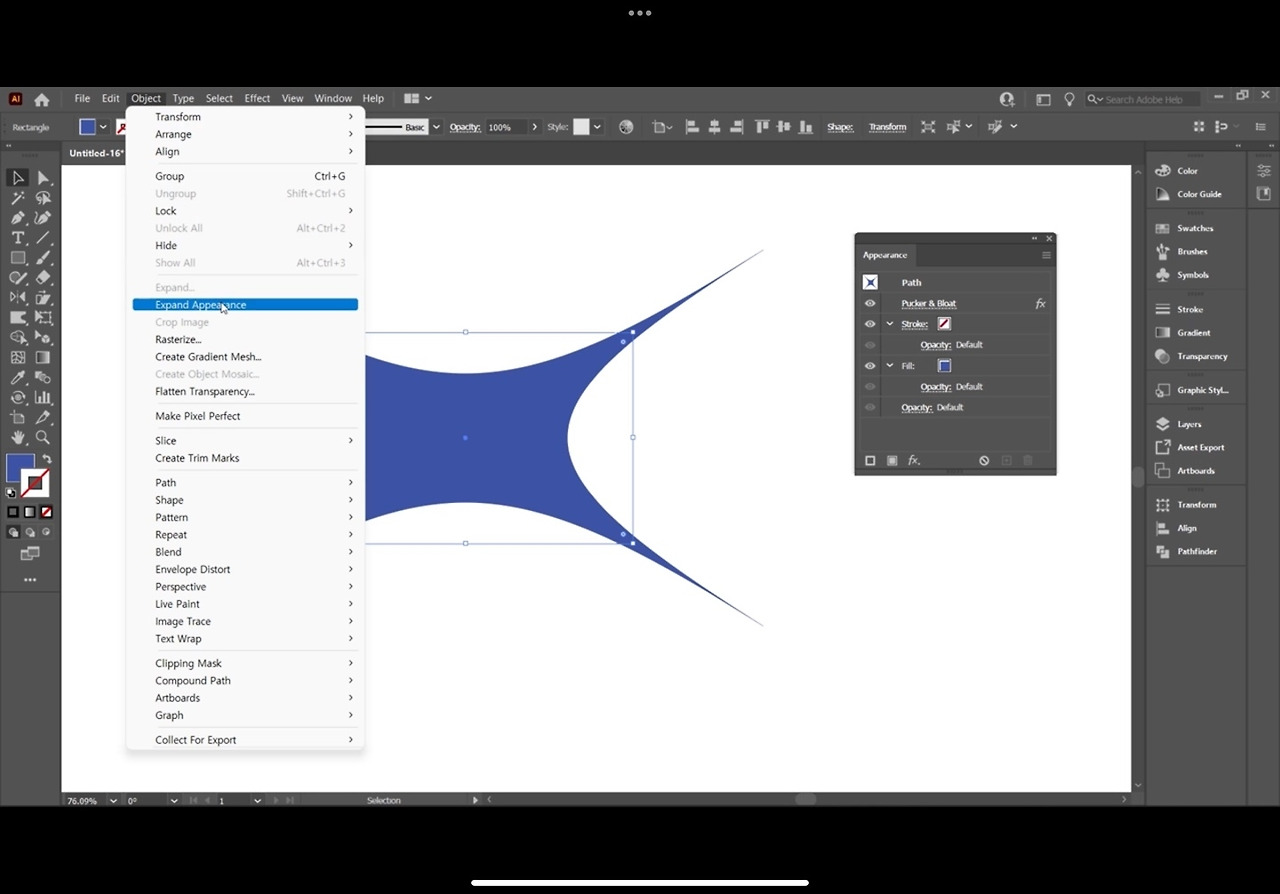This screenshot has width=1280, height=894.
Task: Select the Line Segment tool
Action: pos(43,238)
